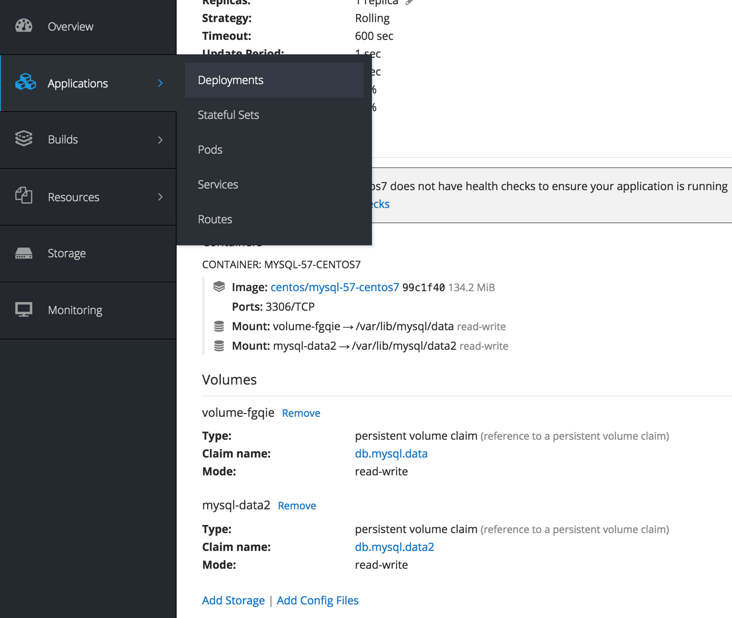Click the database icon next to mysql-data2 mount

click(x=219, y=346)
